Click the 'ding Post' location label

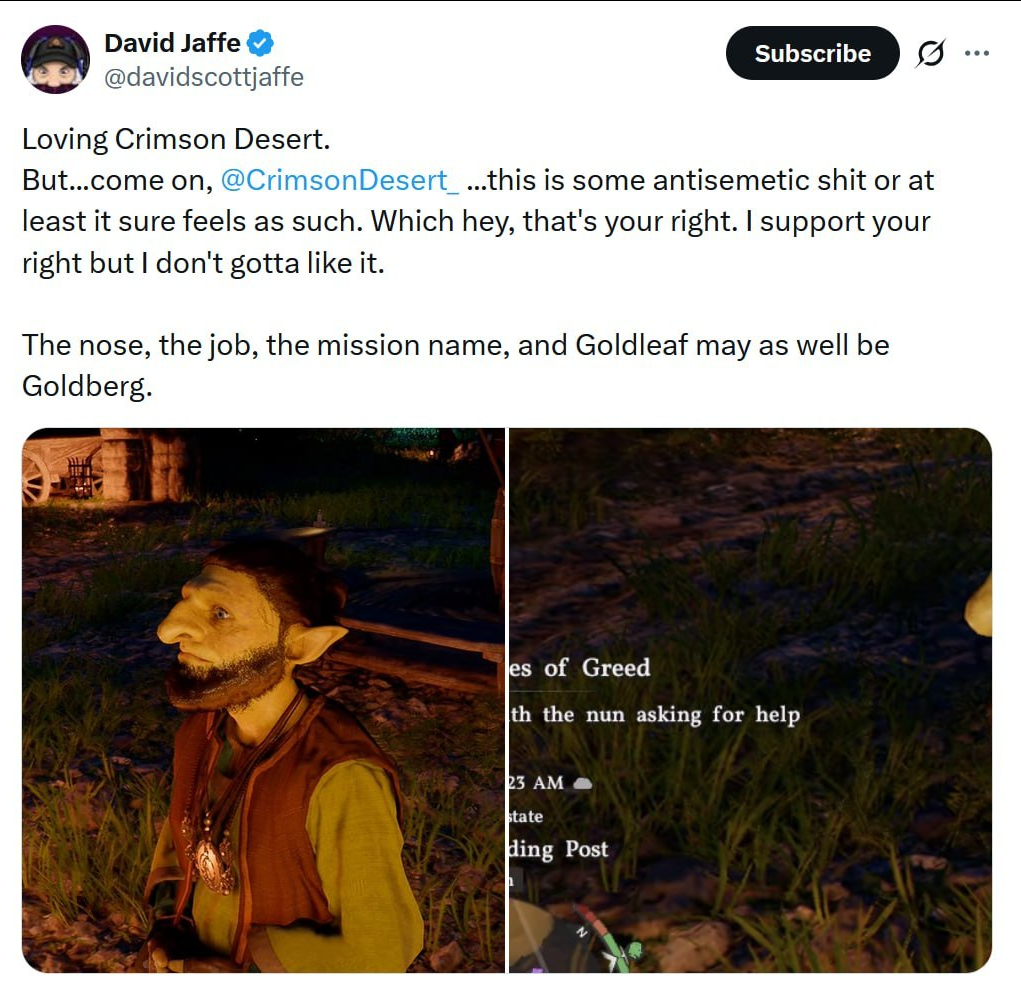coord(559,849)
